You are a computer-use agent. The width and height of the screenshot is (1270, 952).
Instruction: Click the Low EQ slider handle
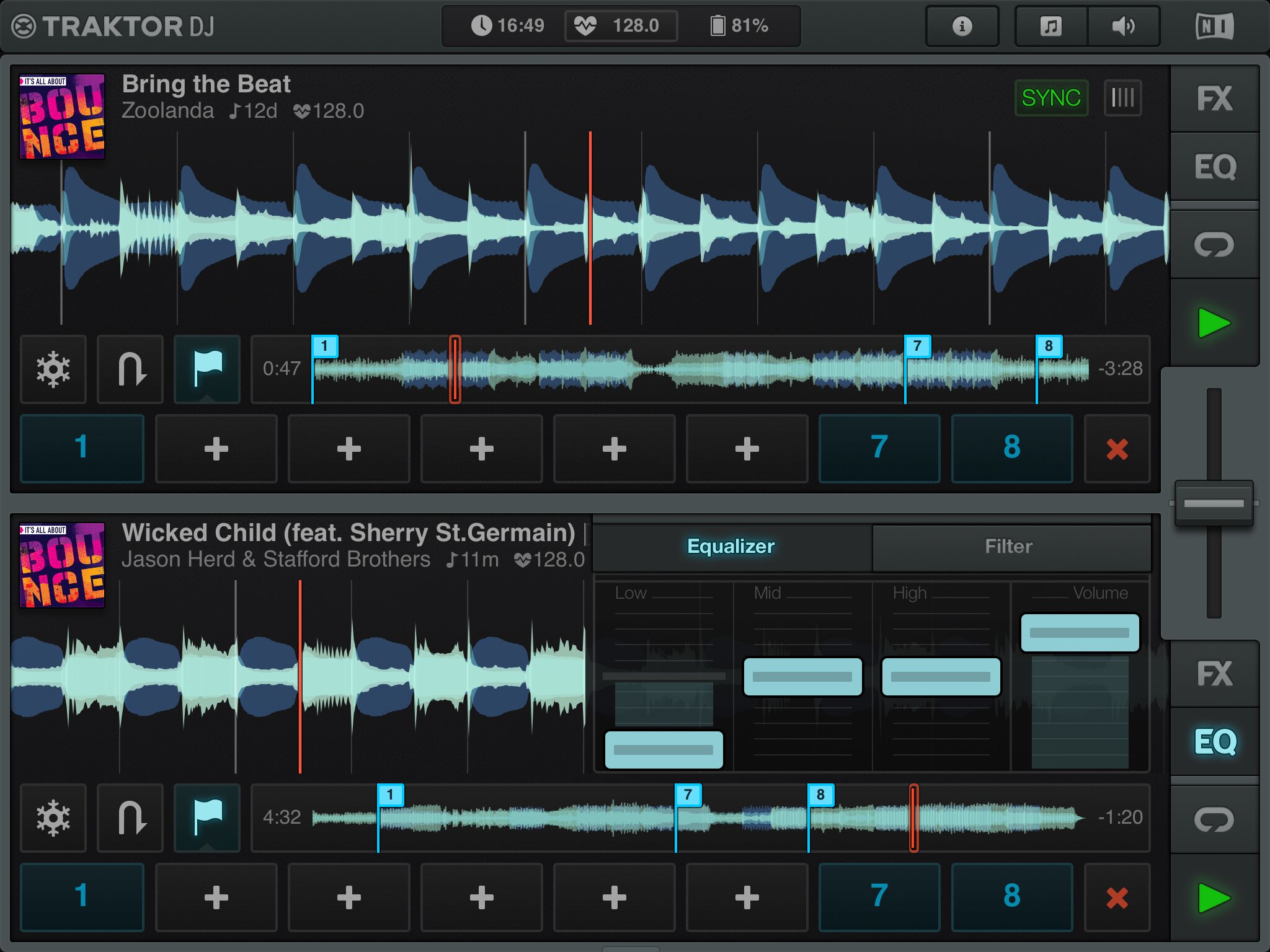click(664, 750)
